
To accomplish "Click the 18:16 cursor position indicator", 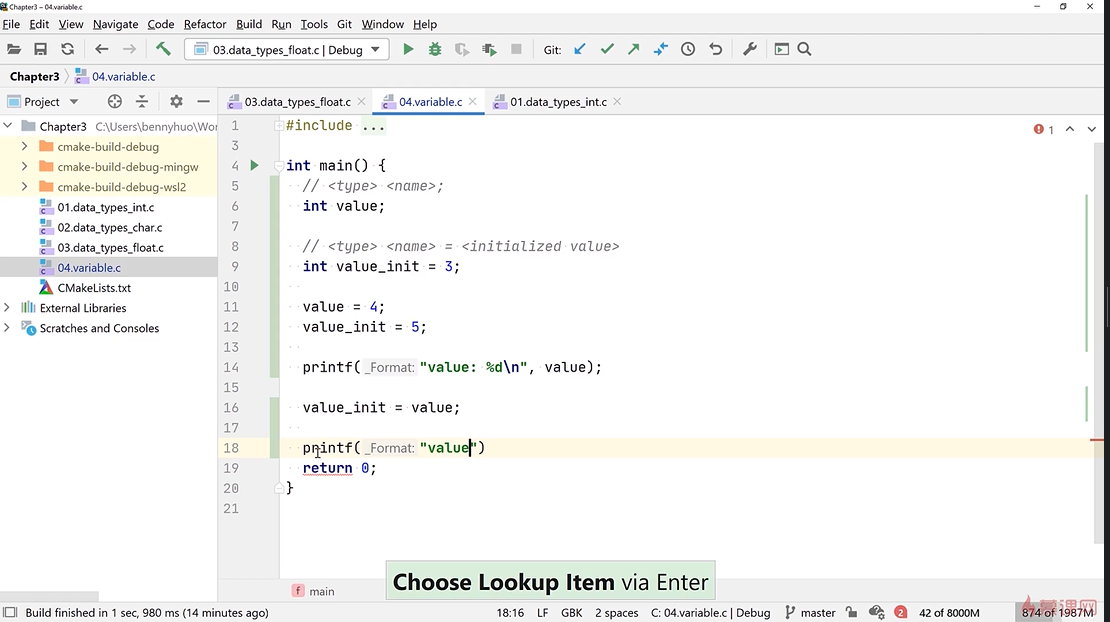I will 510,613.
